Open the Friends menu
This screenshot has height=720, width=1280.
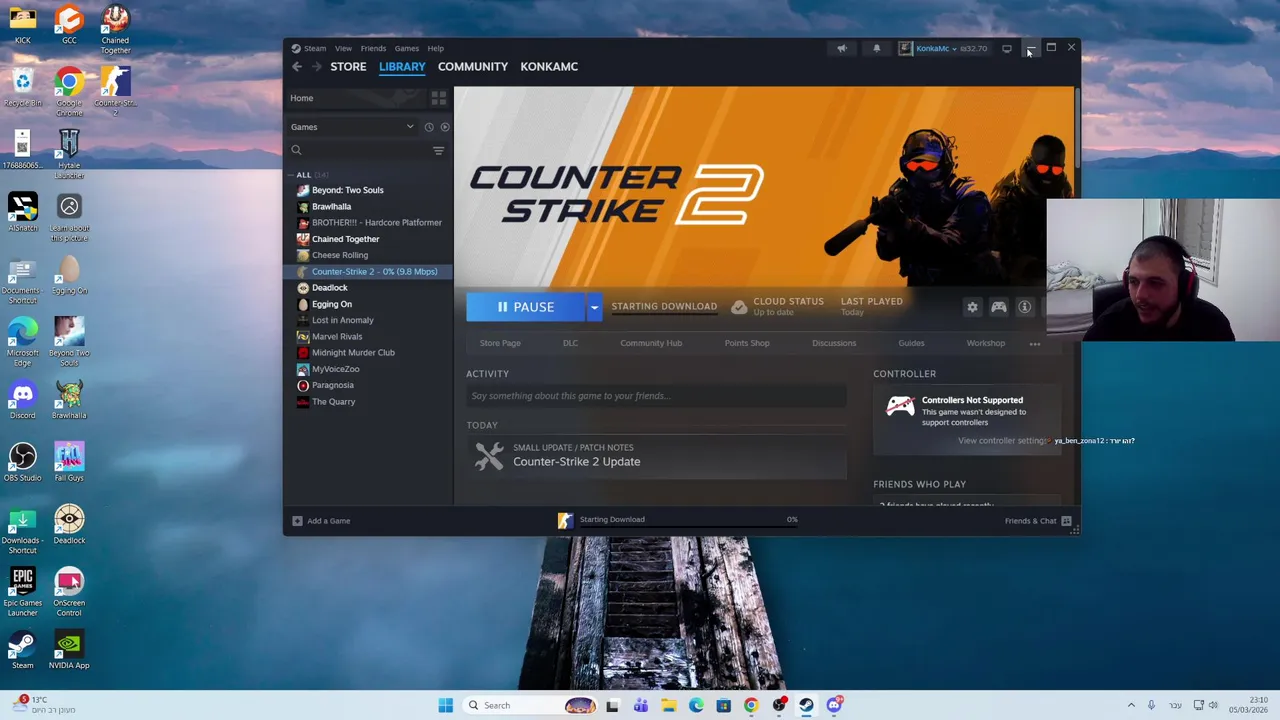373,48
